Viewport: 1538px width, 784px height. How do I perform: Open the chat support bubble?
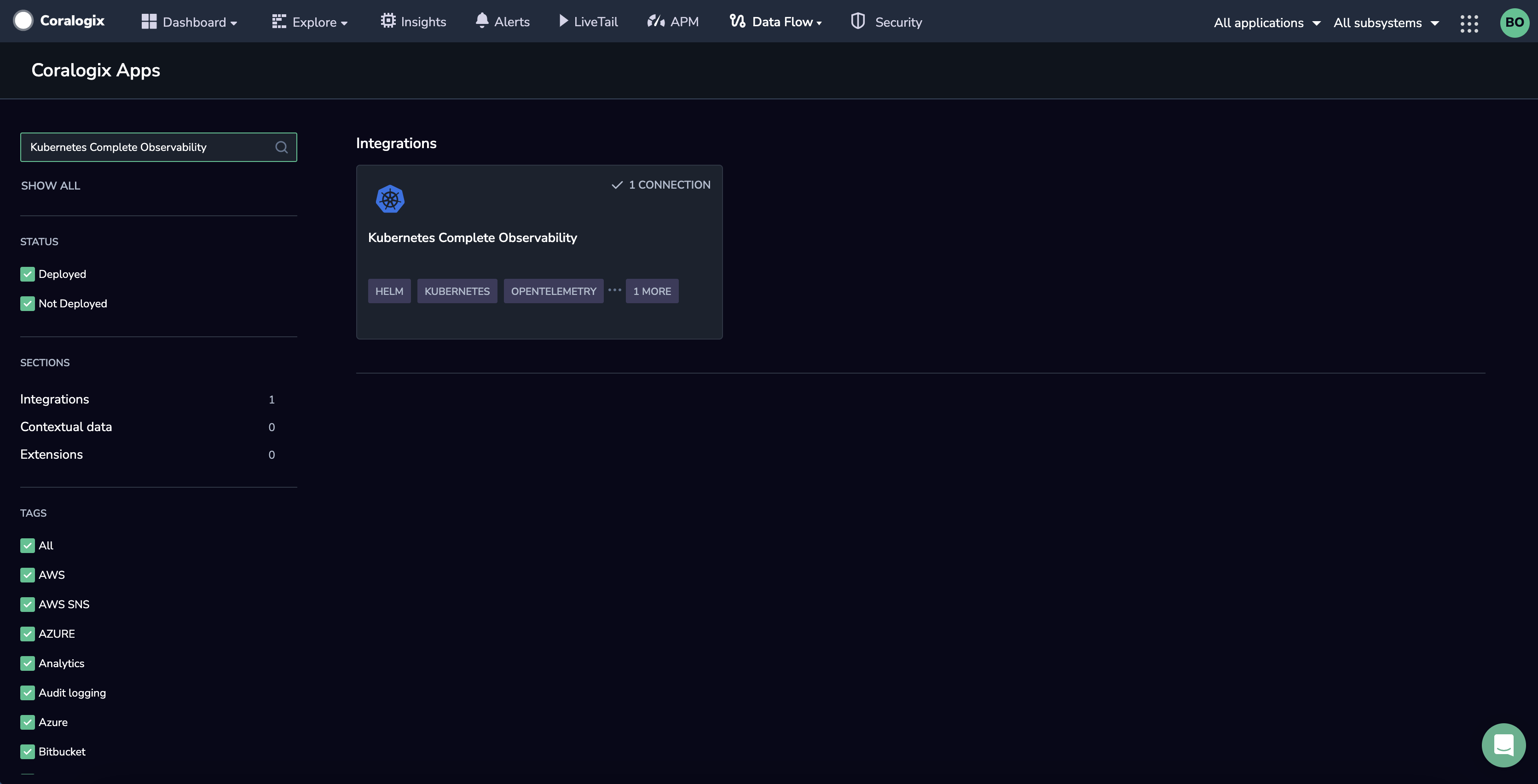click(x=1503, y=745)
